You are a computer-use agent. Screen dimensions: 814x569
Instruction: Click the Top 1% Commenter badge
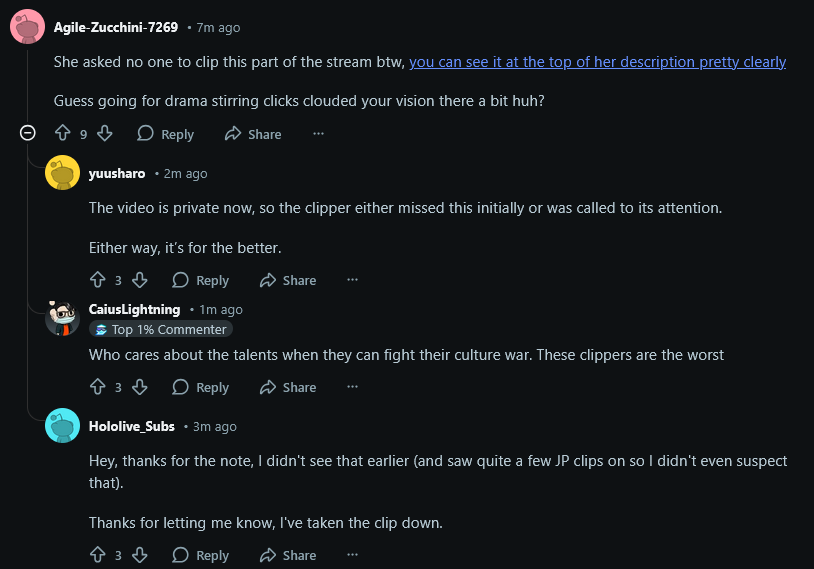point(161,329)
